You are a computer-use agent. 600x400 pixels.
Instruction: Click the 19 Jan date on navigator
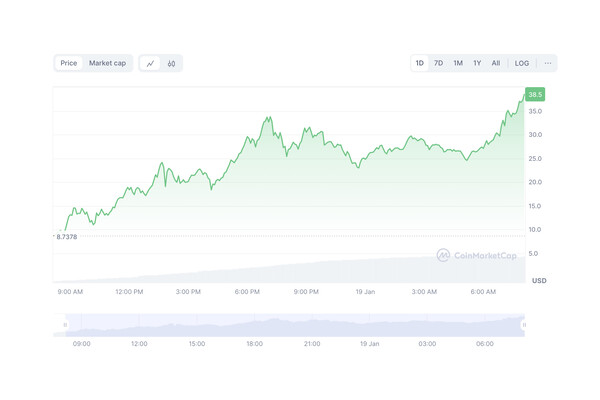tap(370, 343)
